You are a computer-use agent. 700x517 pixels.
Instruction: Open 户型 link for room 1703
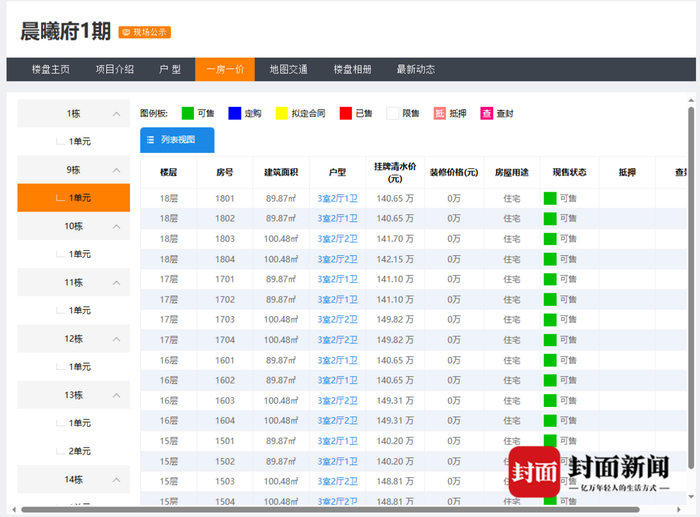[338, 320]
